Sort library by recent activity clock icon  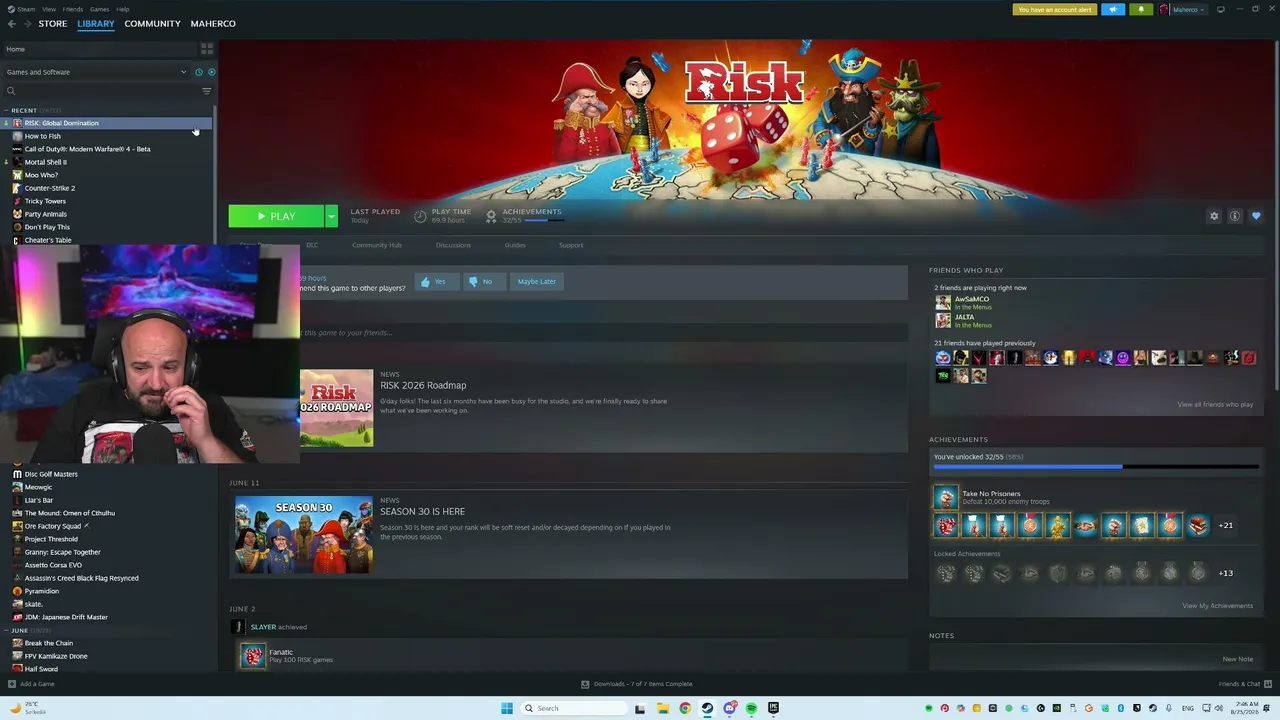199,72
